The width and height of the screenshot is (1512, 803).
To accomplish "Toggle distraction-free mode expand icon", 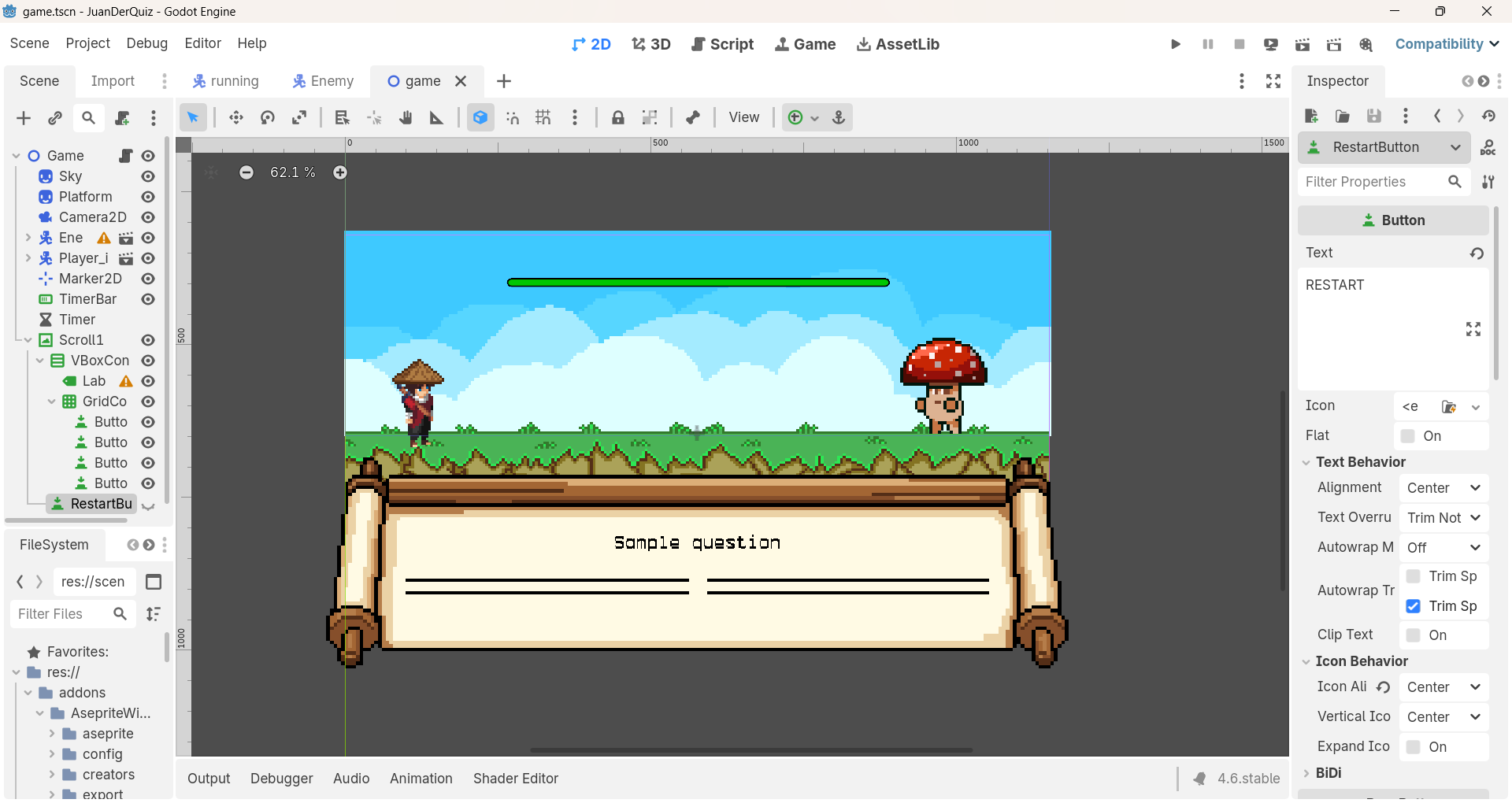I will point(1273,81).
